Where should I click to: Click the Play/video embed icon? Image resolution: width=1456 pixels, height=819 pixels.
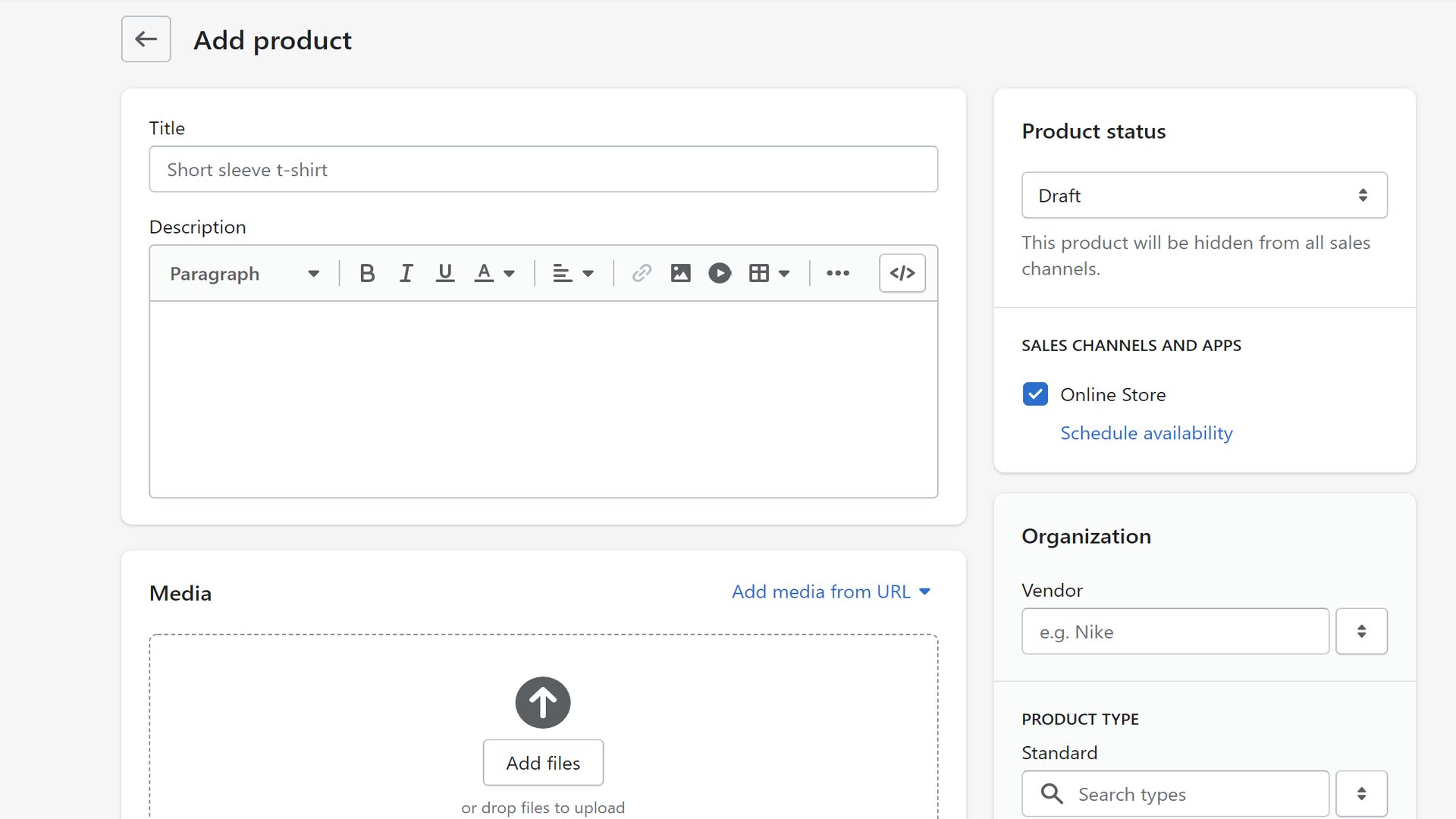point(719,273)
